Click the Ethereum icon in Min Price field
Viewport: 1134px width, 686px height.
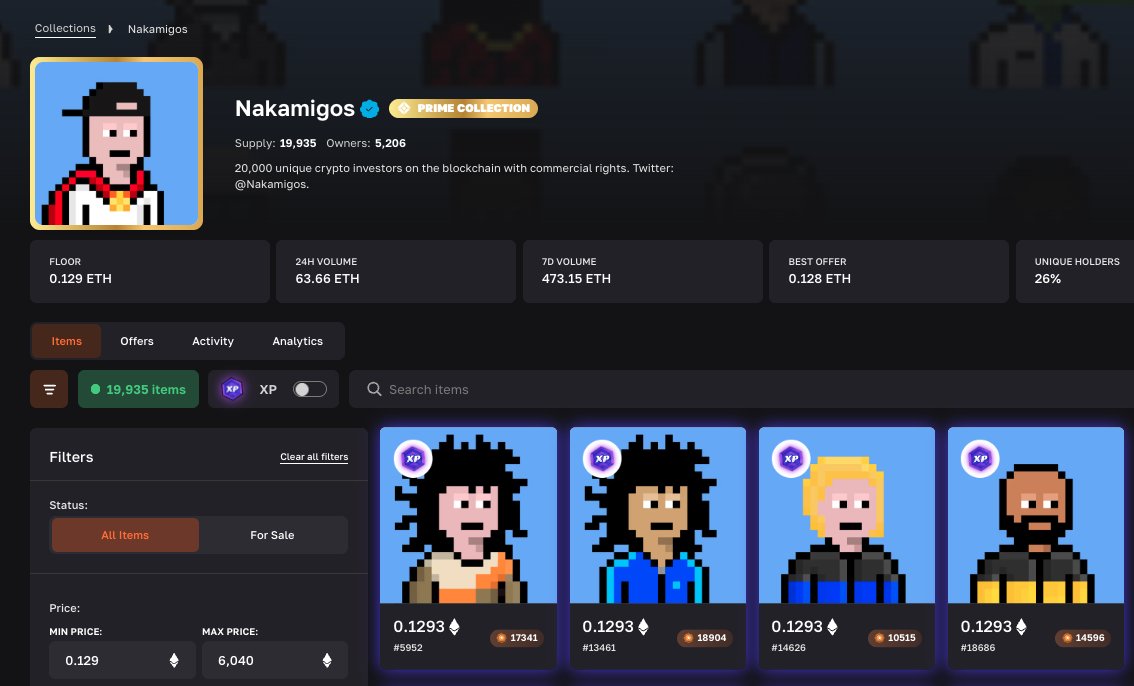(x=174, y=660)
